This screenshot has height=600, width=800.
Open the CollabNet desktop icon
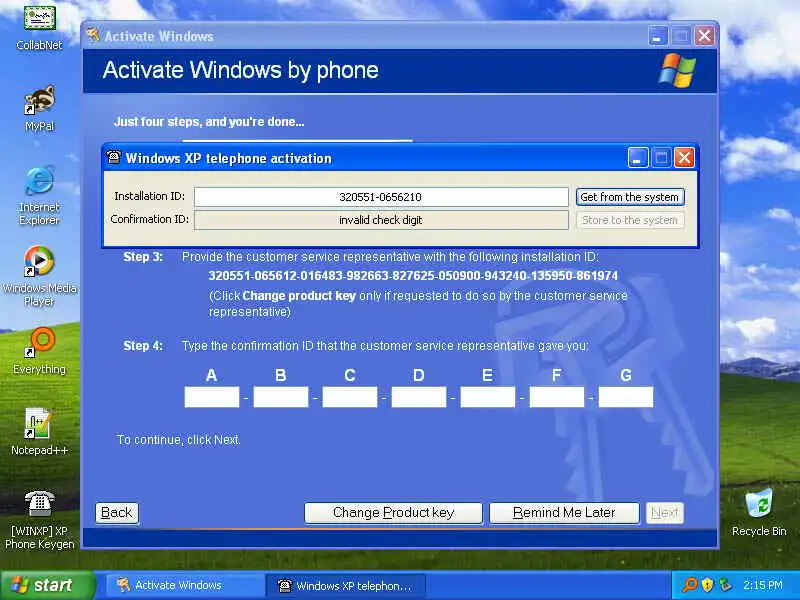point(39,27)
